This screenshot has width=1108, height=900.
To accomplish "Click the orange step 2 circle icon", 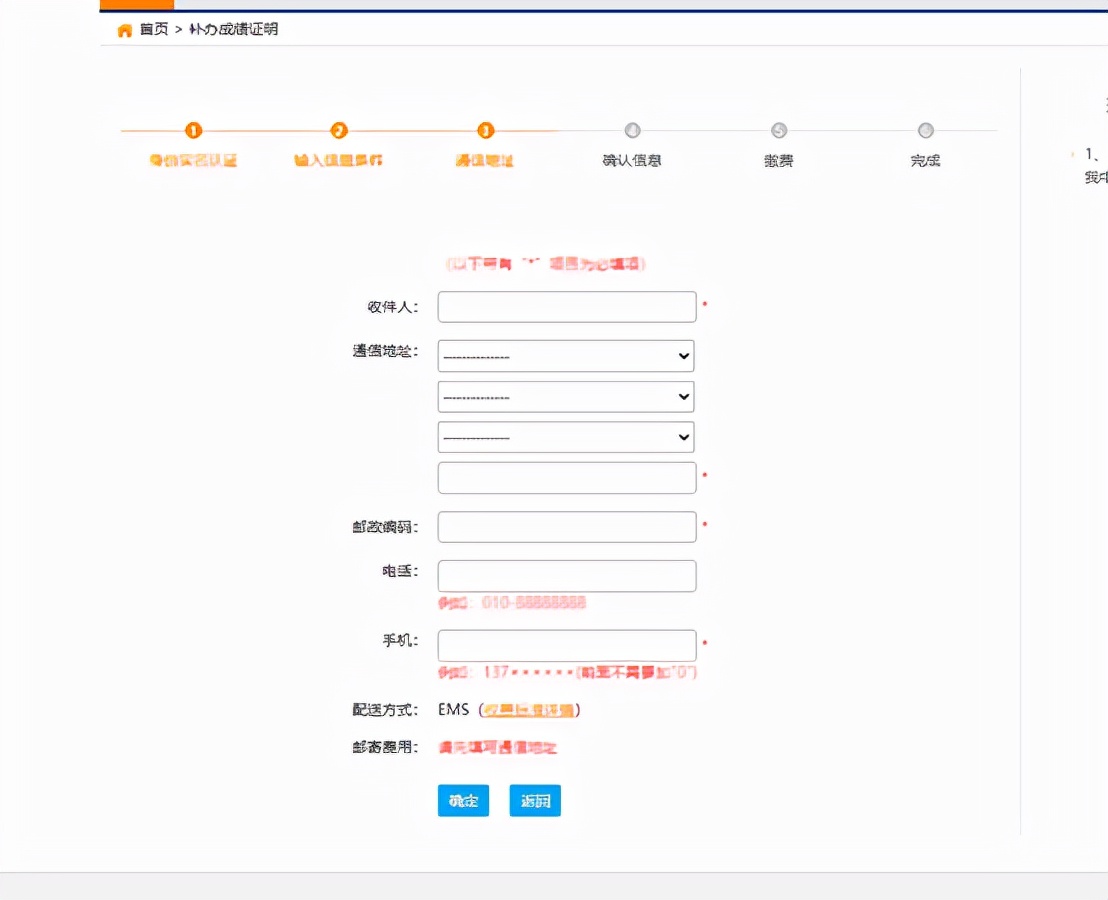I will 339,130.
